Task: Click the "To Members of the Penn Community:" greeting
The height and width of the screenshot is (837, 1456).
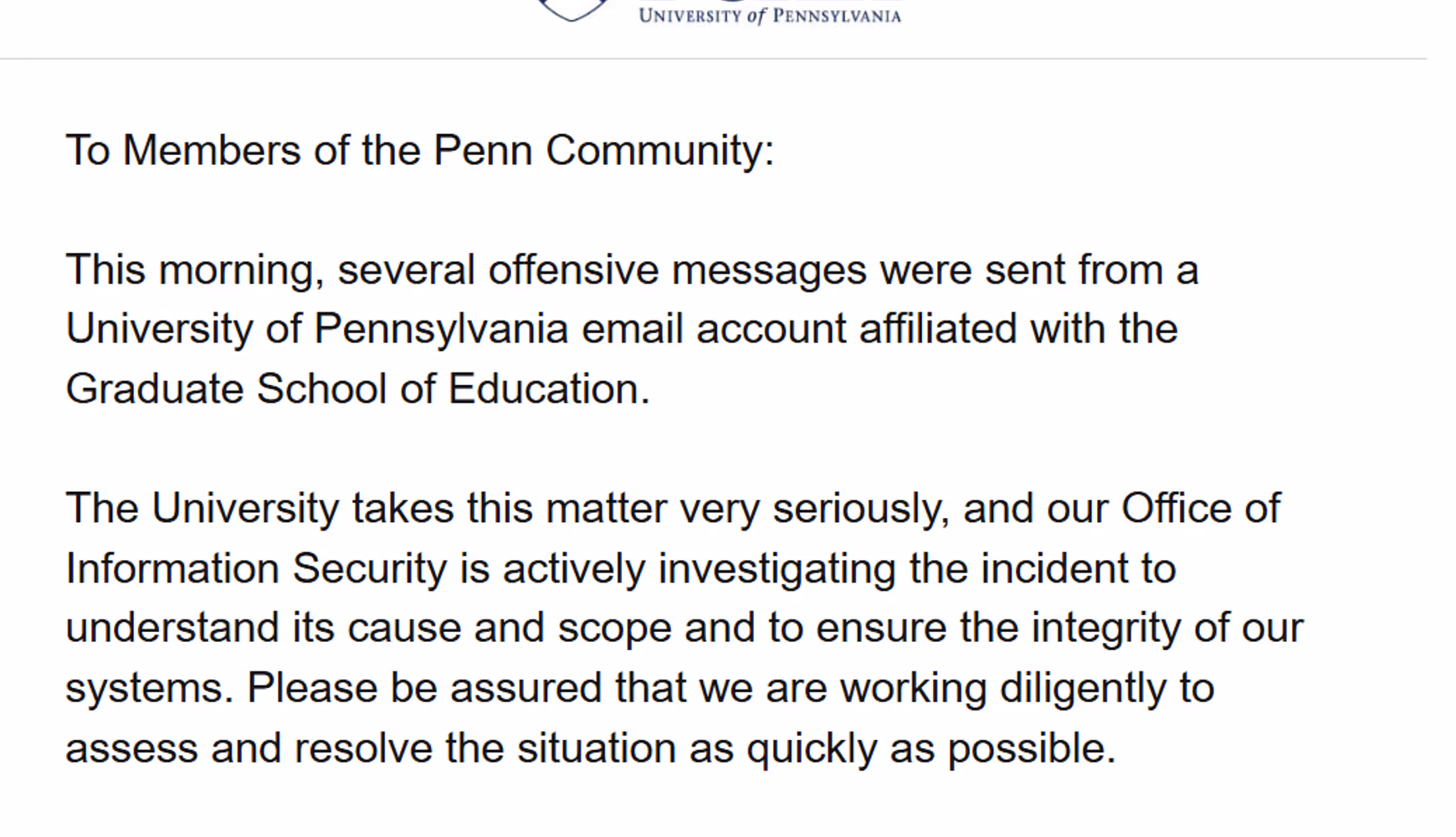Action: point(420,151)
